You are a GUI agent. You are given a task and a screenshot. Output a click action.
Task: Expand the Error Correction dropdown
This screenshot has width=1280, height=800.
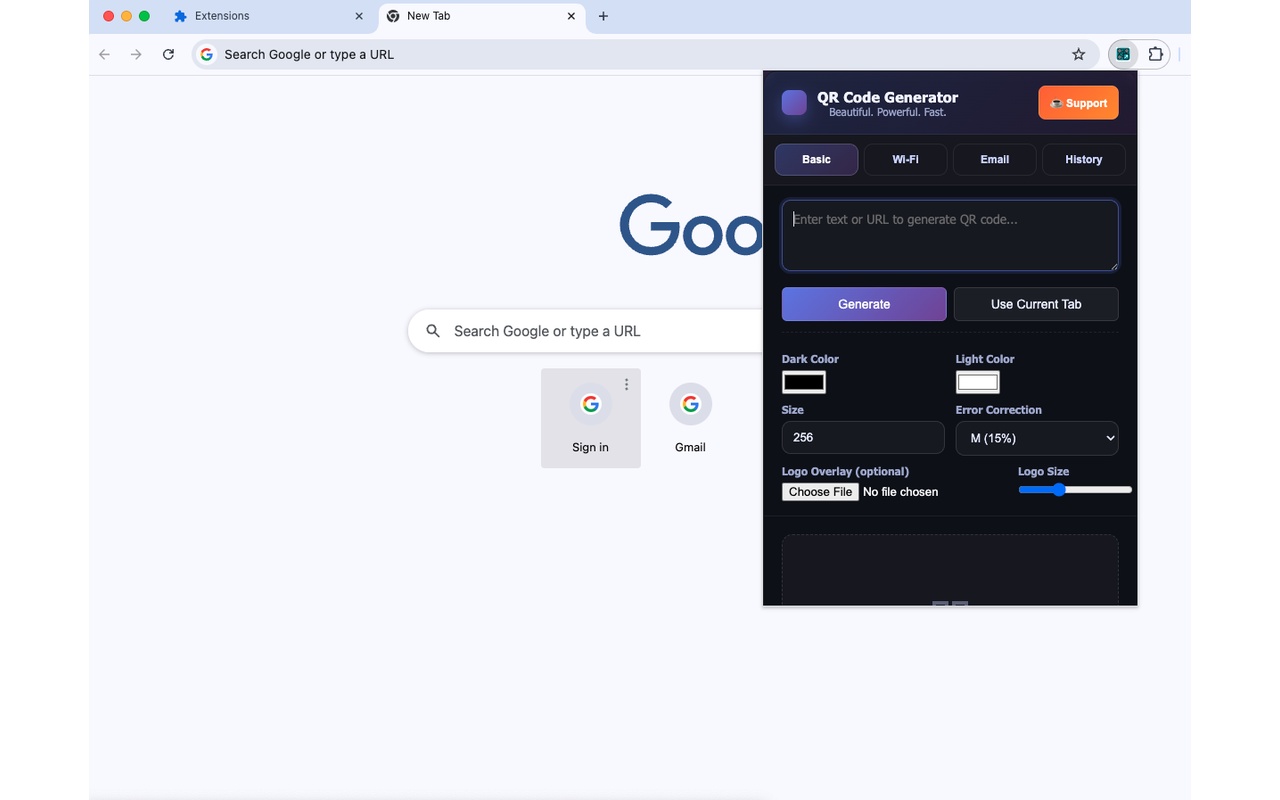(1037, 438)
